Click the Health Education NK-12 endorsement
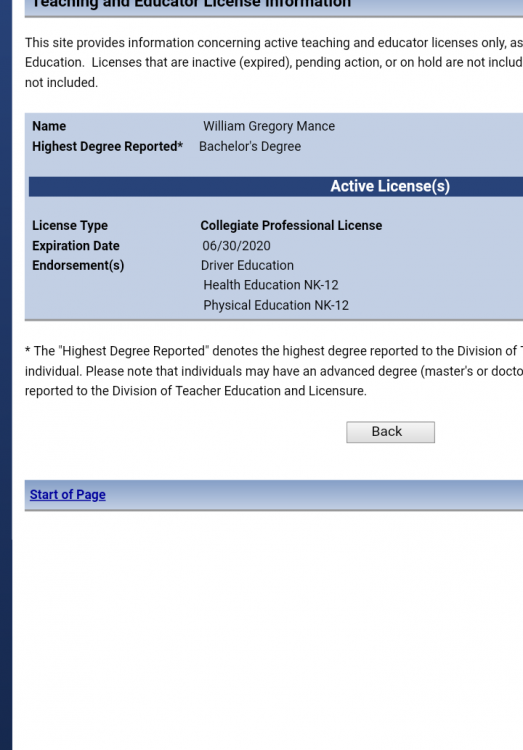 click(271, 285)
